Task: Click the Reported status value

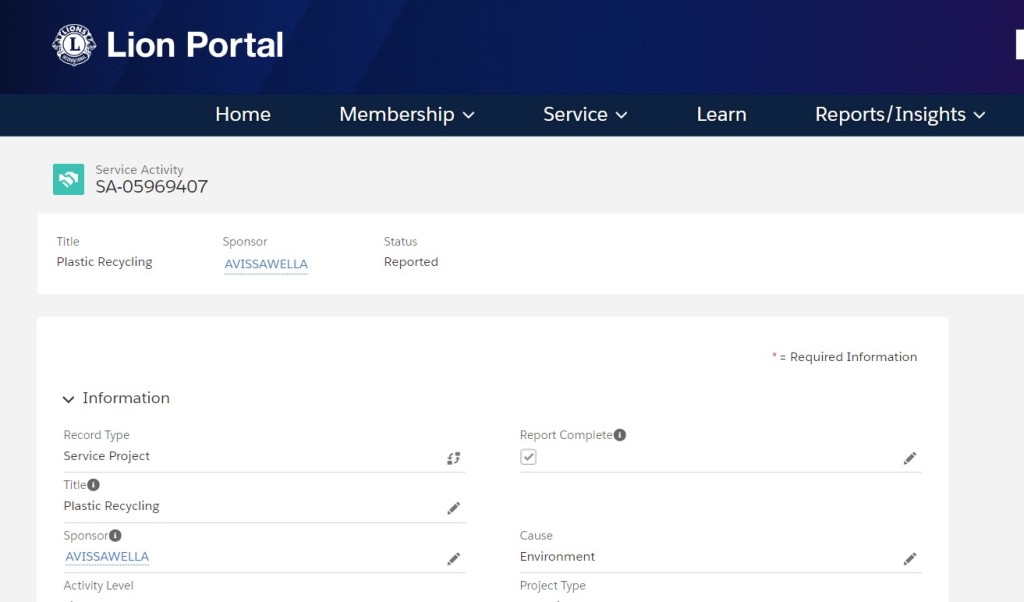Action: click(411, 262)
